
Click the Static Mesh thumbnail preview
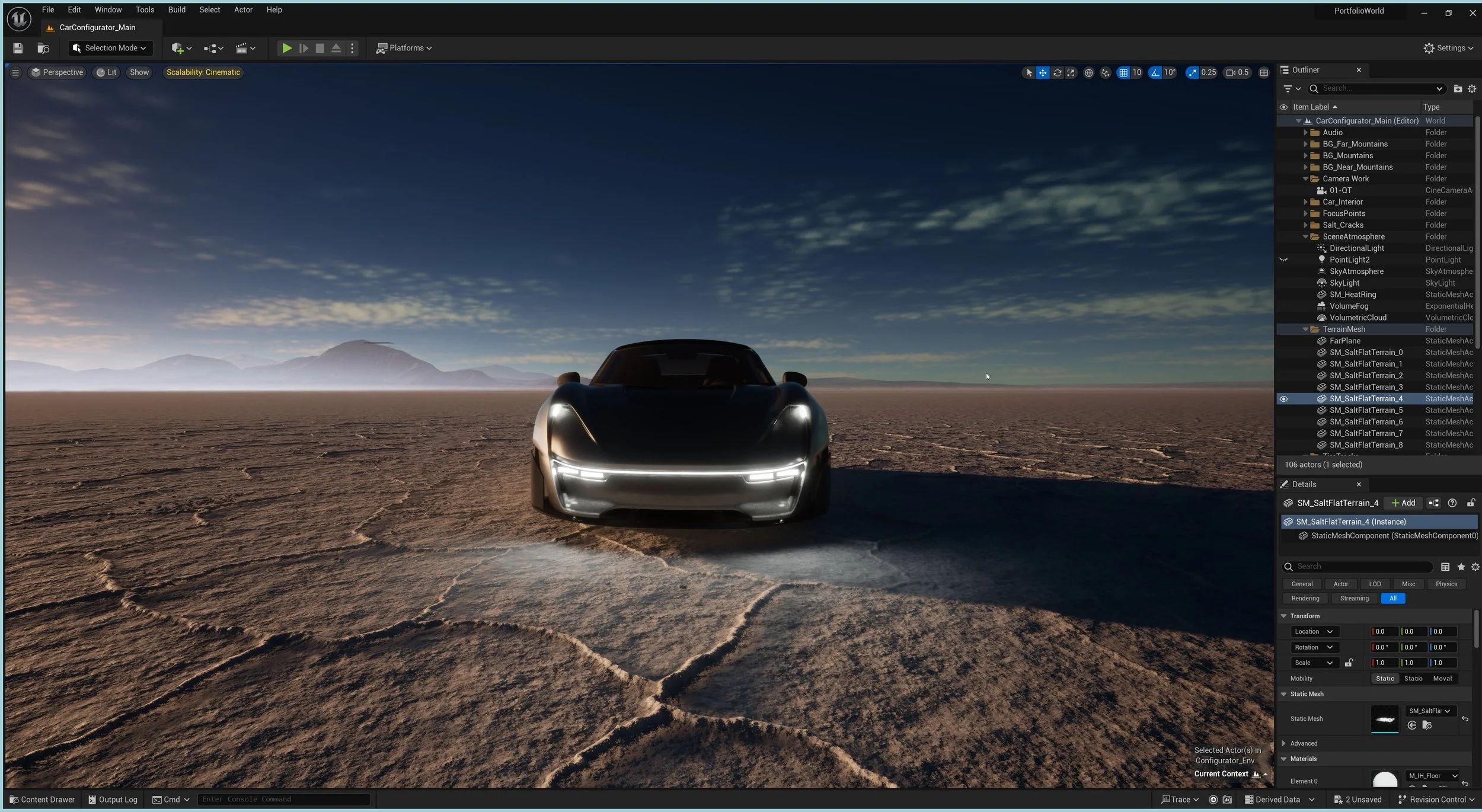click(x=1385, y=719)
